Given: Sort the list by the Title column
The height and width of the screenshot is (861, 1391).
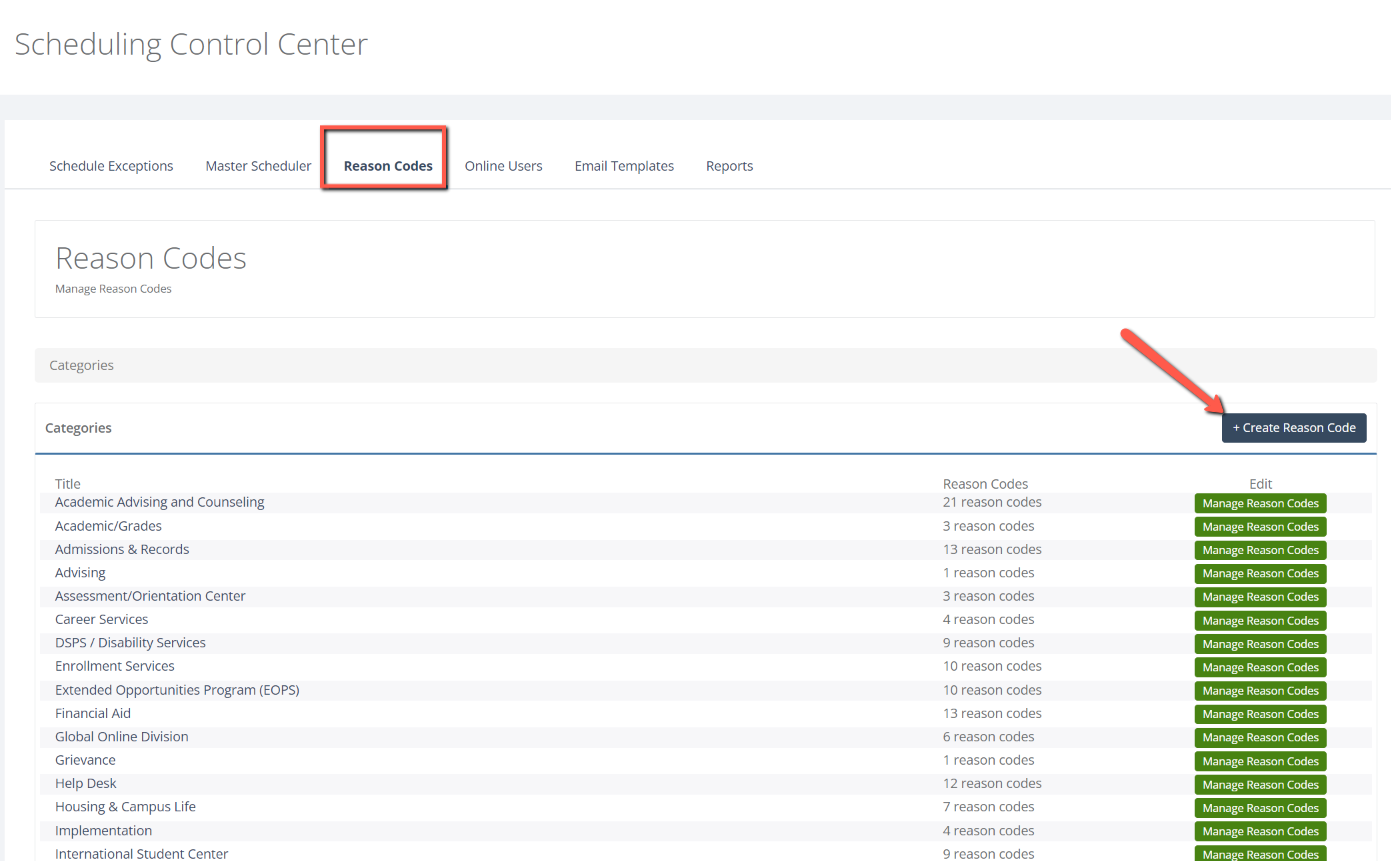Looking at the screenshot, I should (67, 483).
